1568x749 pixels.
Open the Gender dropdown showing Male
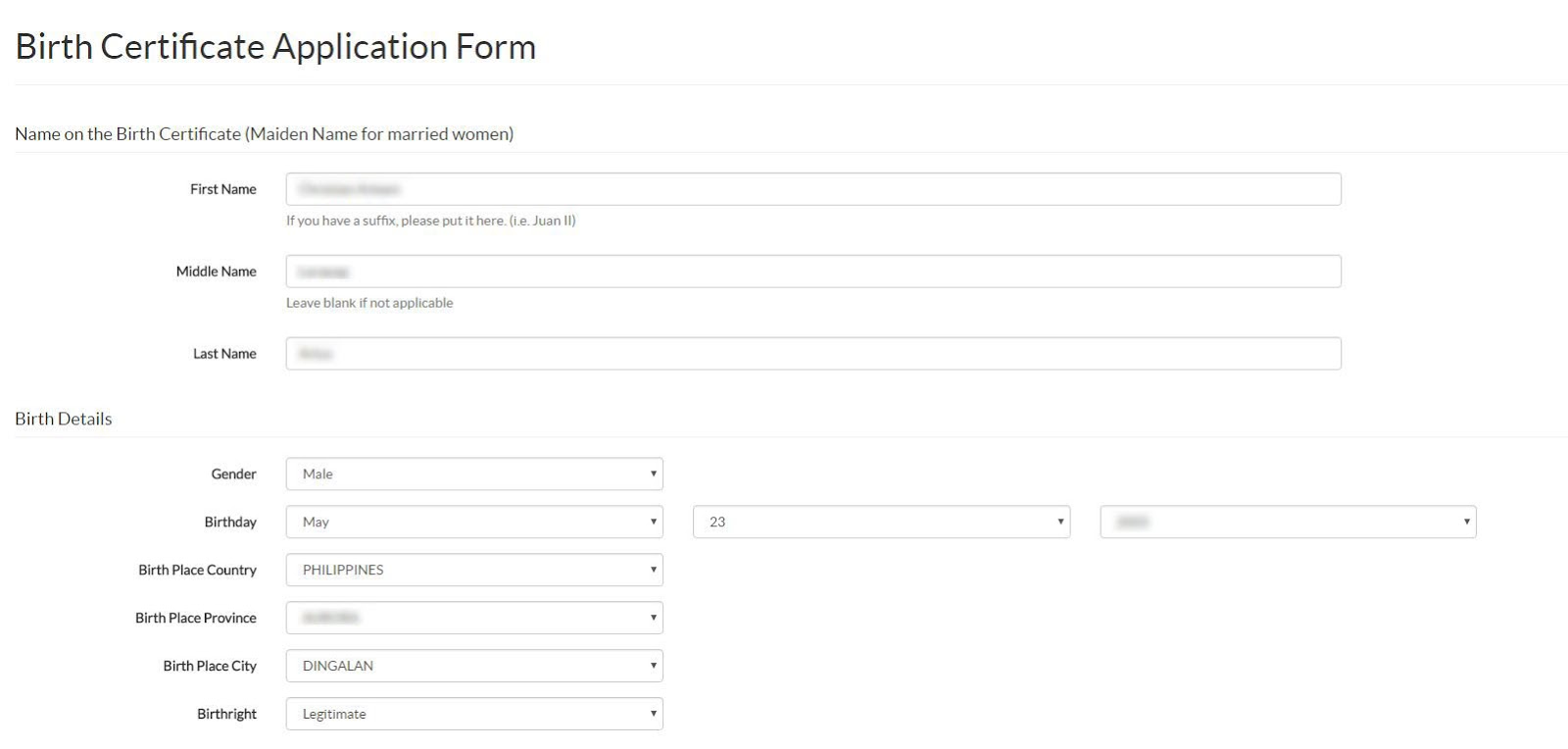pos(474,474)
